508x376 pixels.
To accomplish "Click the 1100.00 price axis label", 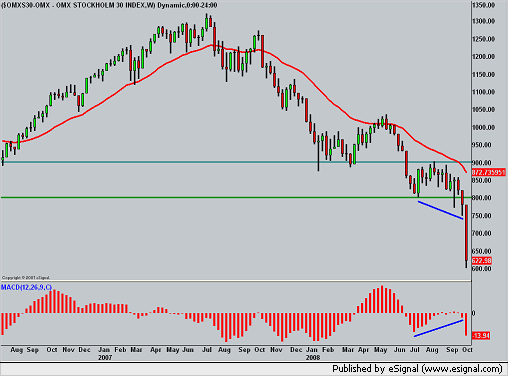I will pyautogui.click(x=483, y=92).
